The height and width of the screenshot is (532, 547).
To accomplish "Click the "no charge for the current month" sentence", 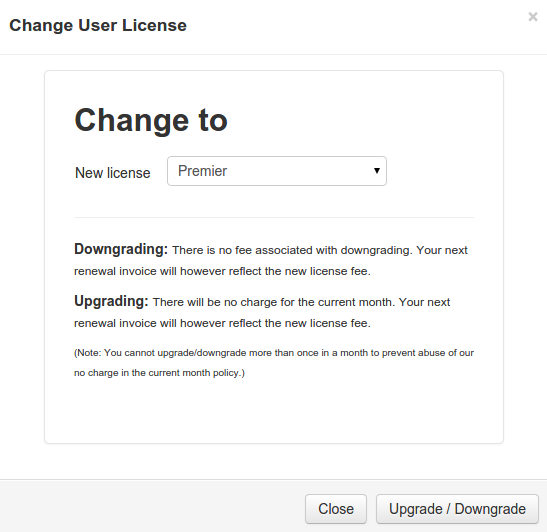I will click(x=274, y=302).
